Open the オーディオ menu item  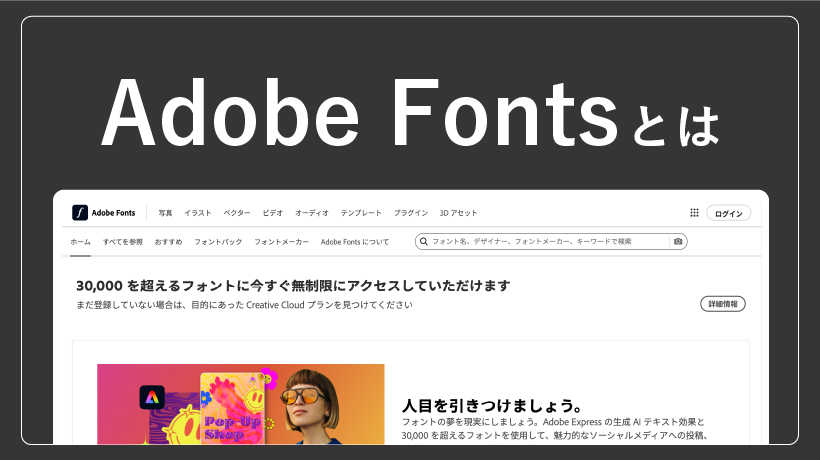312,213
